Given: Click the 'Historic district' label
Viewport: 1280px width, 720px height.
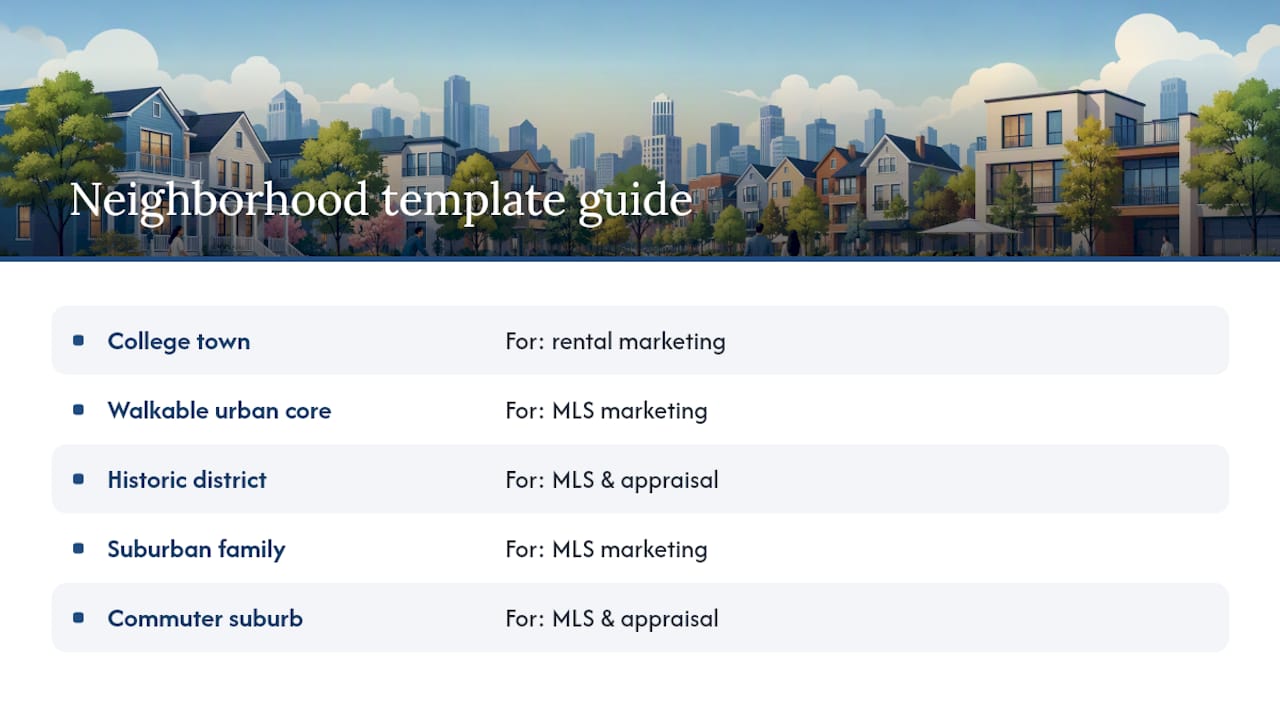Looking at the screenshot, I should [187, 479].
